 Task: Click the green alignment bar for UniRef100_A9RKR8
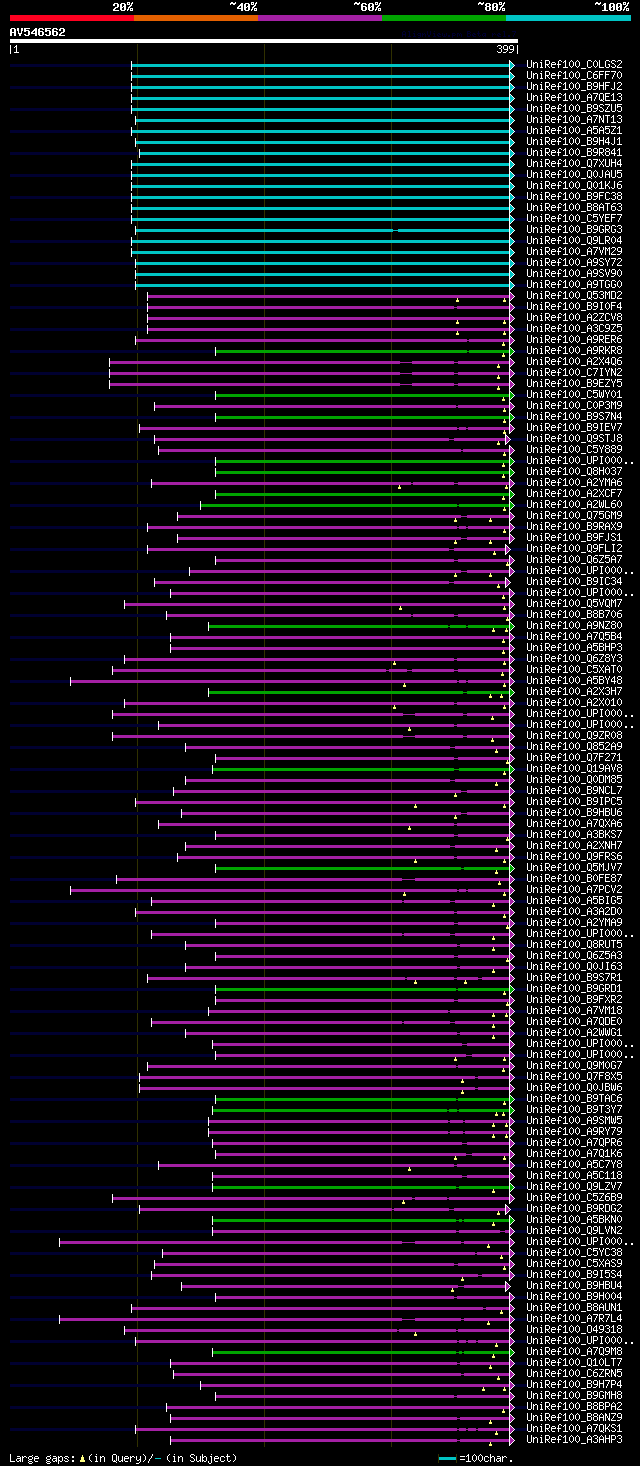(x=365, y=351)
